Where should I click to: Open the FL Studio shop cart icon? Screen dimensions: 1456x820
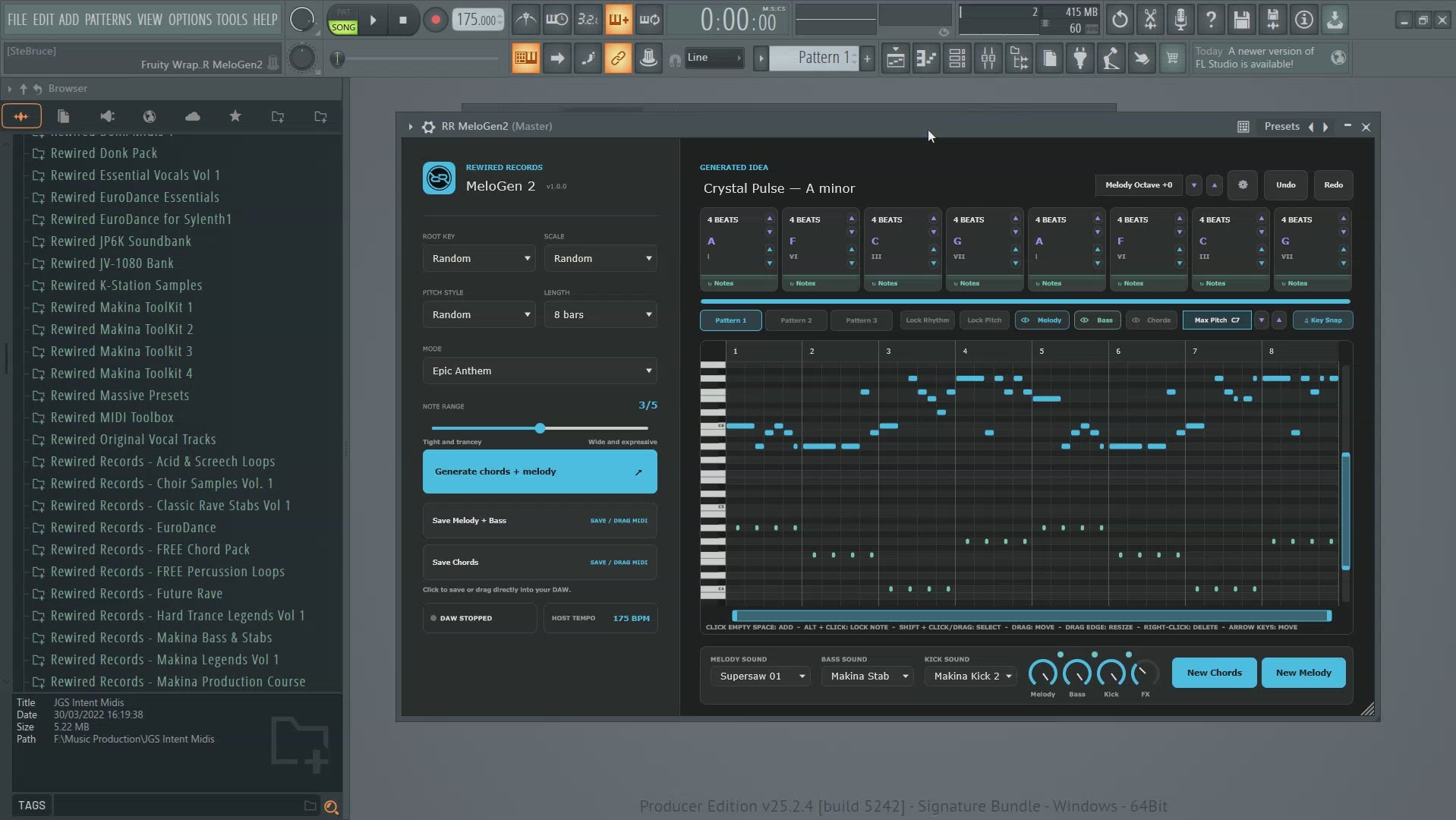tap(1173, 58)
